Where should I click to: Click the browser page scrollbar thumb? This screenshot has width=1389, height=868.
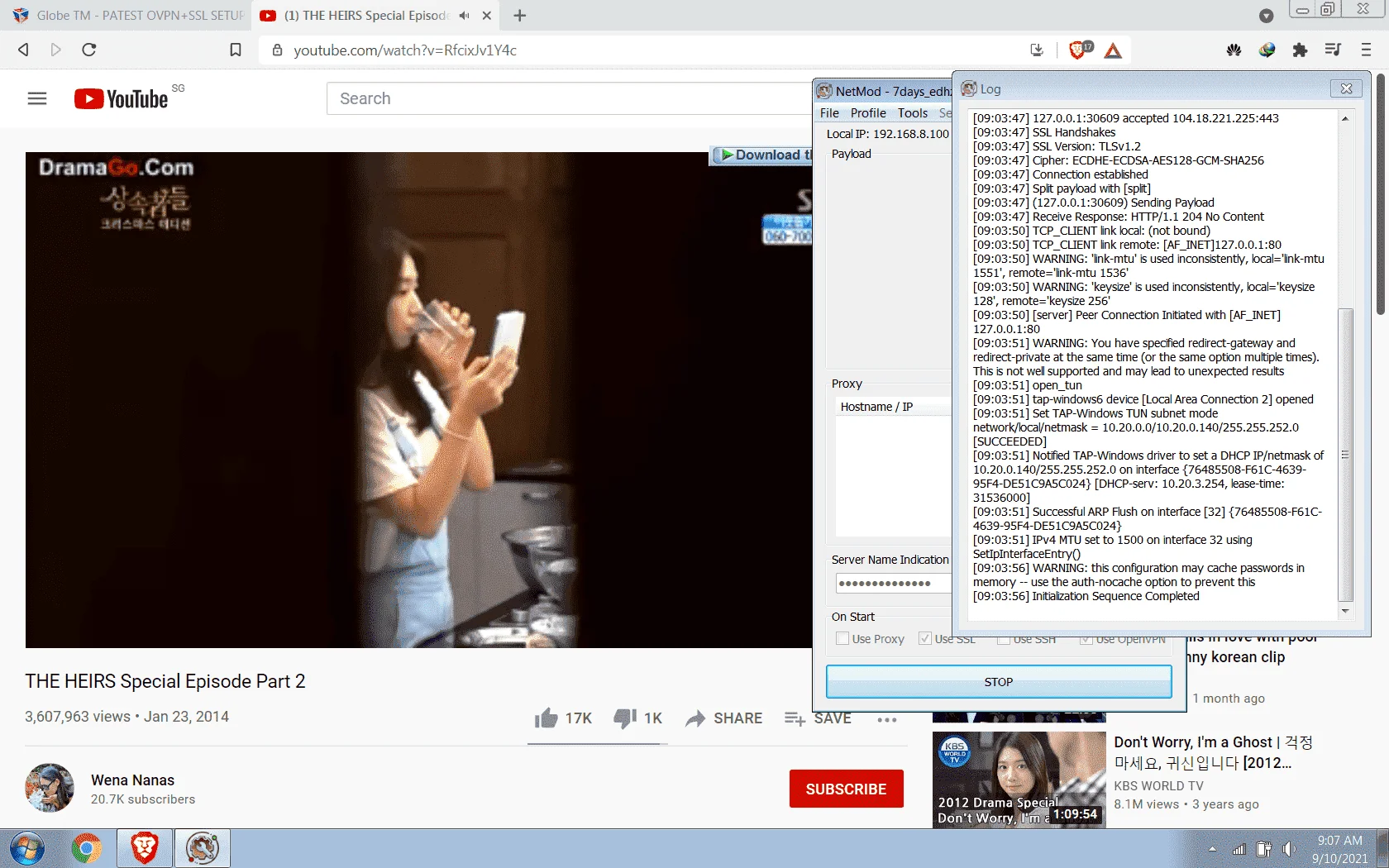click(1380, 195)
